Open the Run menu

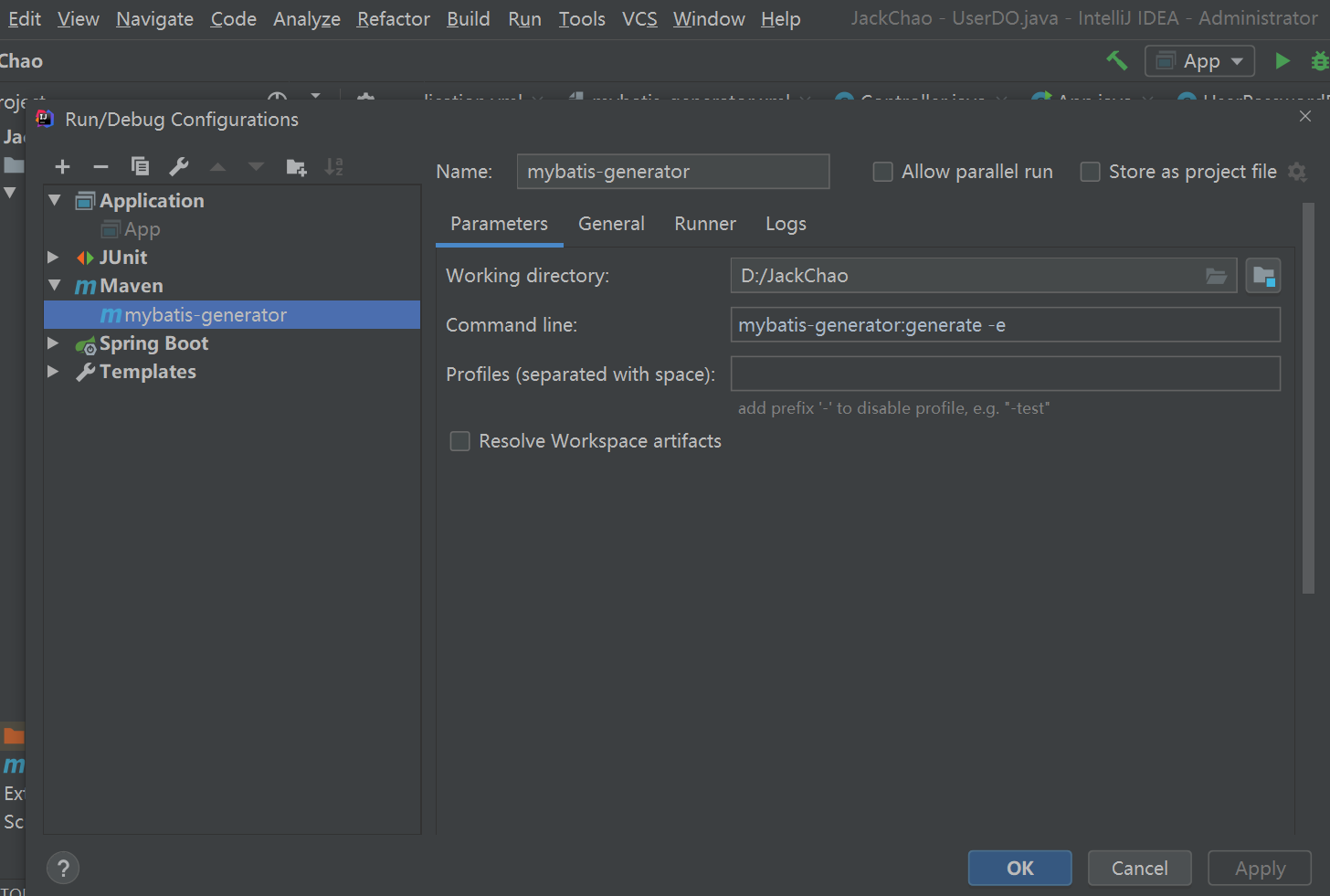[524, 18]
